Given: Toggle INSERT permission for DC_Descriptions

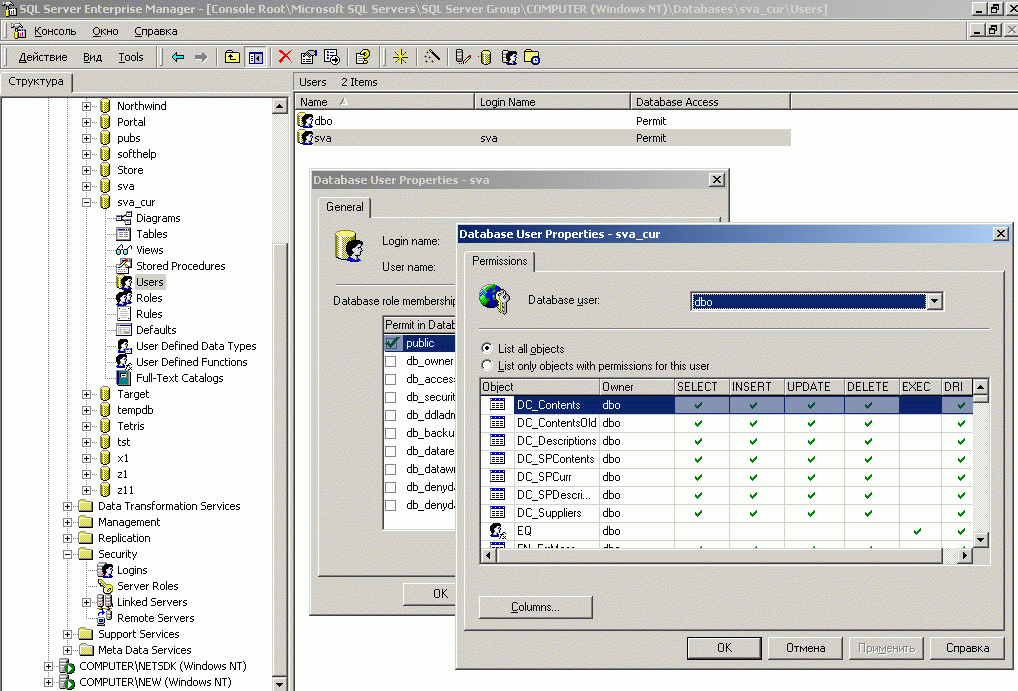Looking at the screenshot, I should [754, 441].
